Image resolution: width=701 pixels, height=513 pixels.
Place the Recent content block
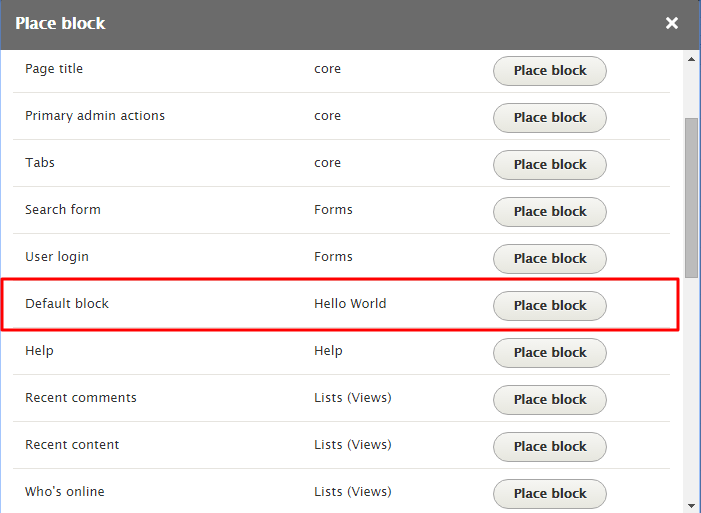[x=550, y=447]
